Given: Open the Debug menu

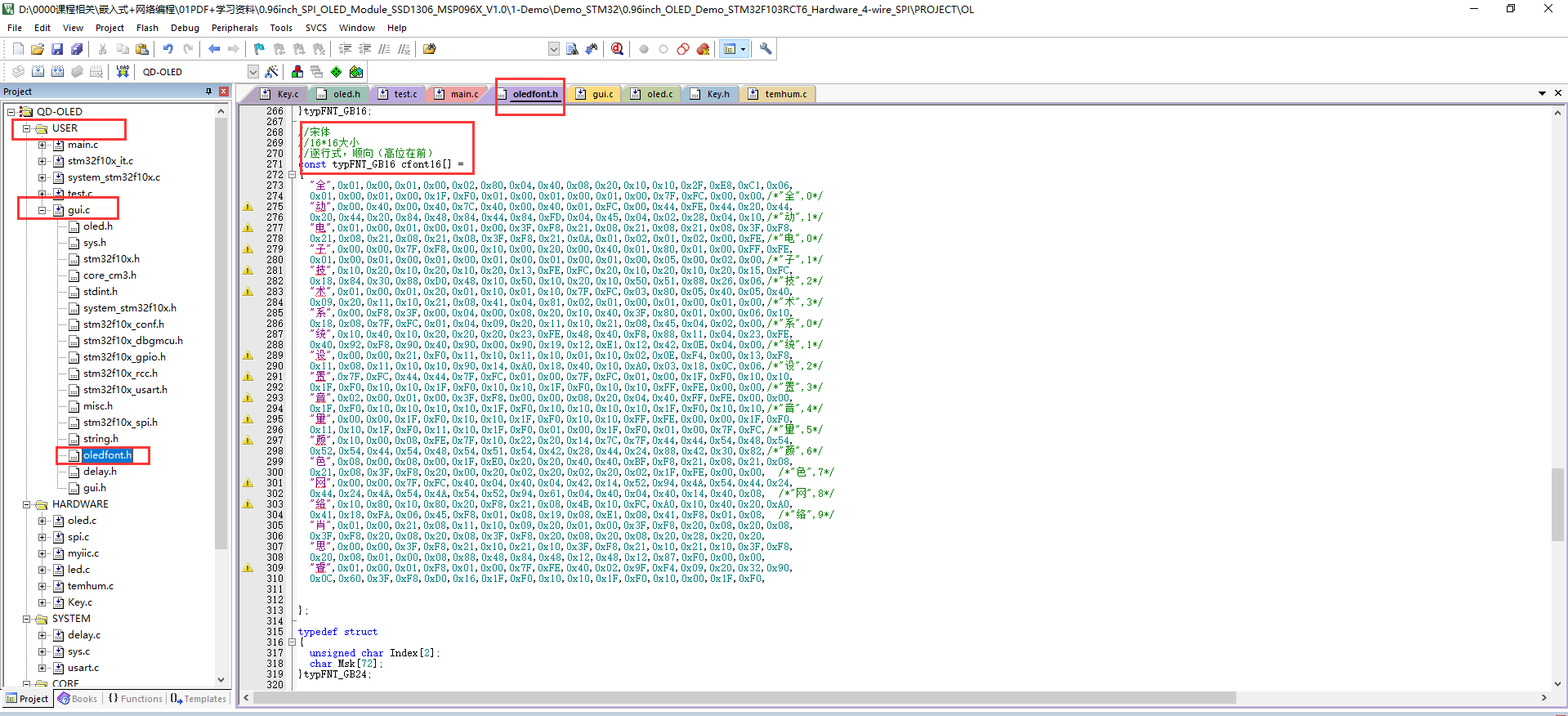Looking at the screenshot, I should 185,28.
